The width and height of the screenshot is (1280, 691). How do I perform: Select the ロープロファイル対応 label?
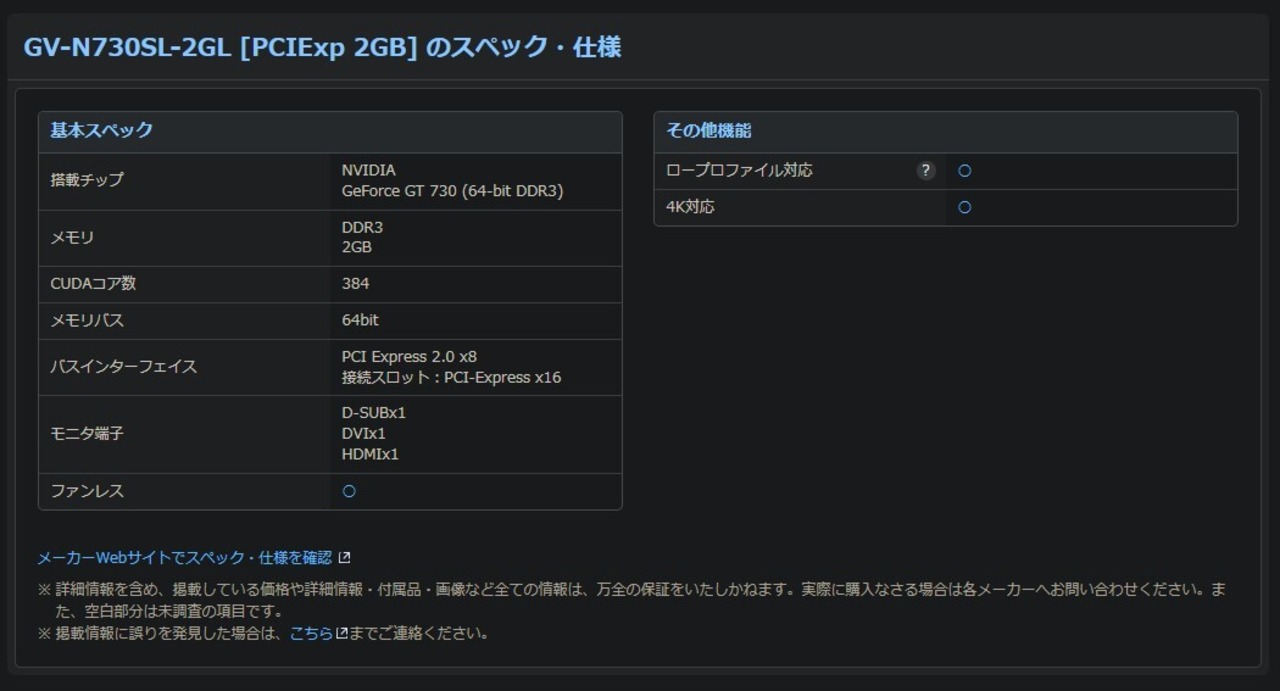click(739, 171)
